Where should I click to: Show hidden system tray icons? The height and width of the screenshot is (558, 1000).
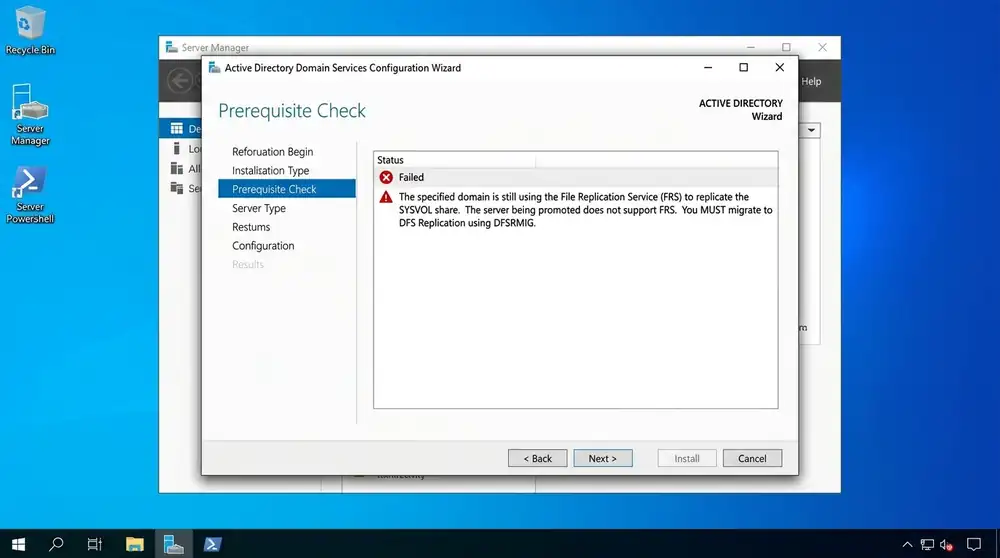coord(907,544)
